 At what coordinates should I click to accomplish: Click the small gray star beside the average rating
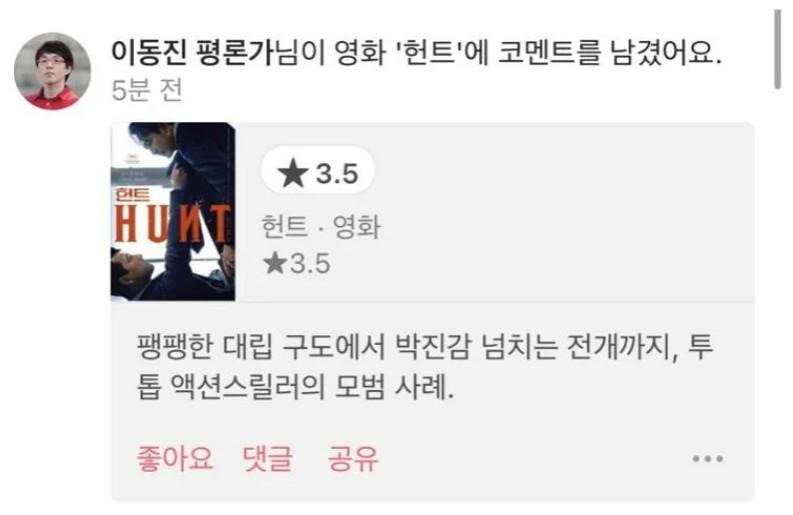tap(275, 264)
